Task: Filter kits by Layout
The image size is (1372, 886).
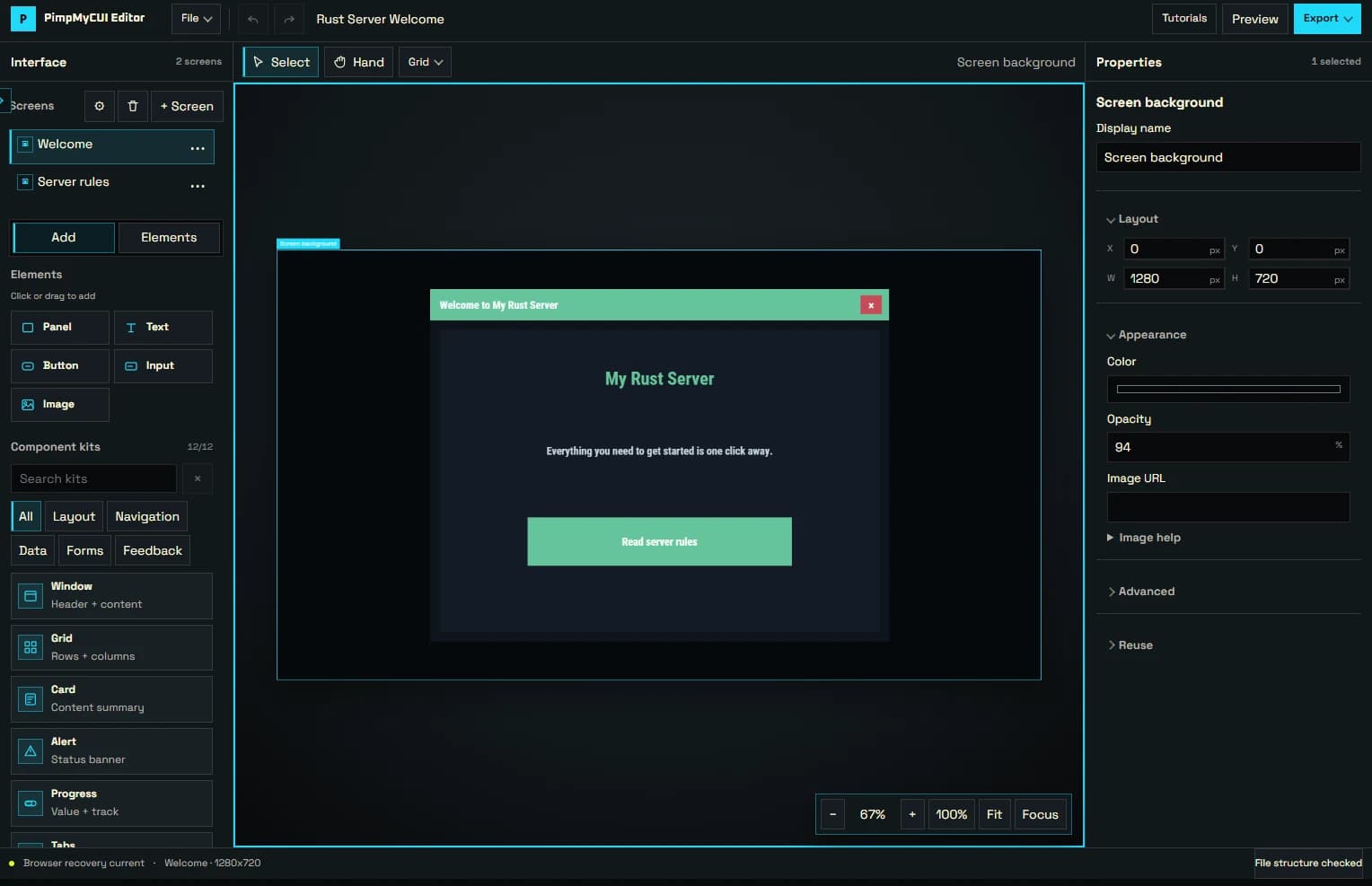Action: [x=74, y=517]
